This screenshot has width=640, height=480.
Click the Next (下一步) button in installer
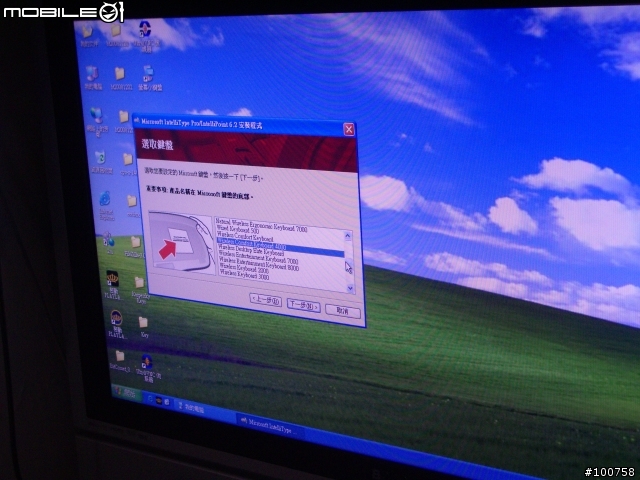[303, 306]
